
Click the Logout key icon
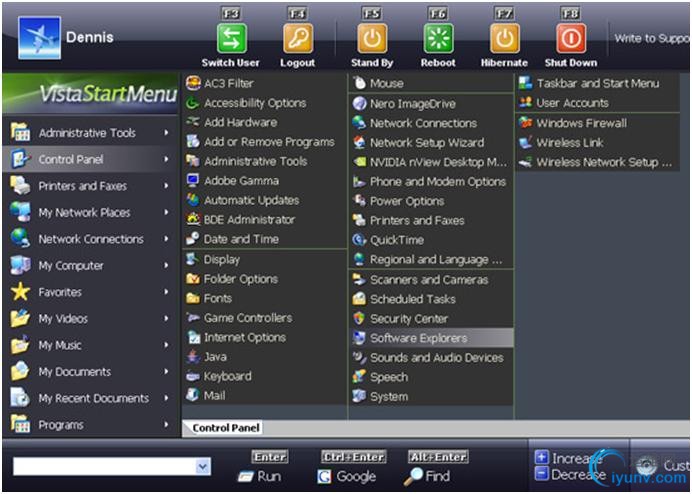[x=298, y=38]
